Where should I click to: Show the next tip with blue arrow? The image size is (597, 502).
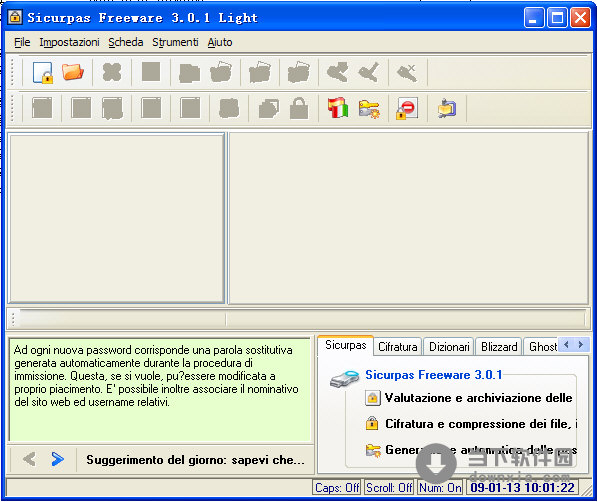click(57, 459)
